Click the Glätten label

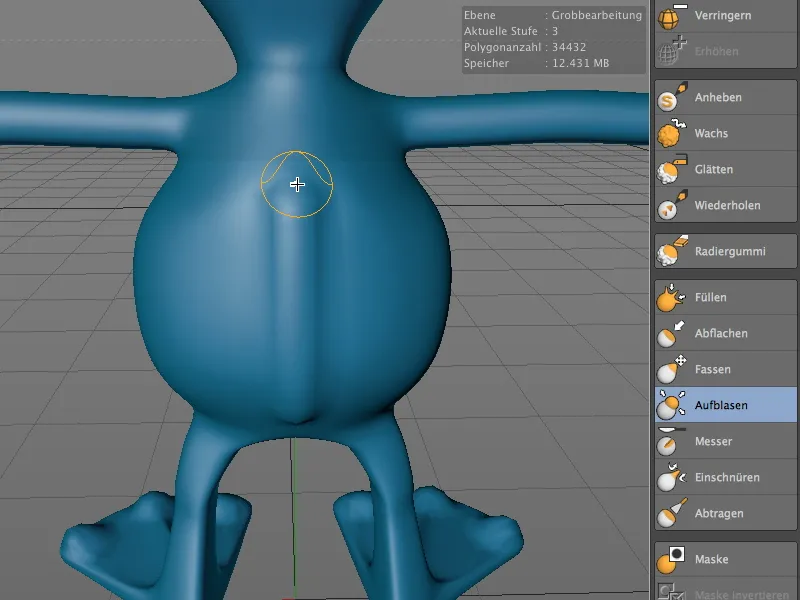coord(714,169)
